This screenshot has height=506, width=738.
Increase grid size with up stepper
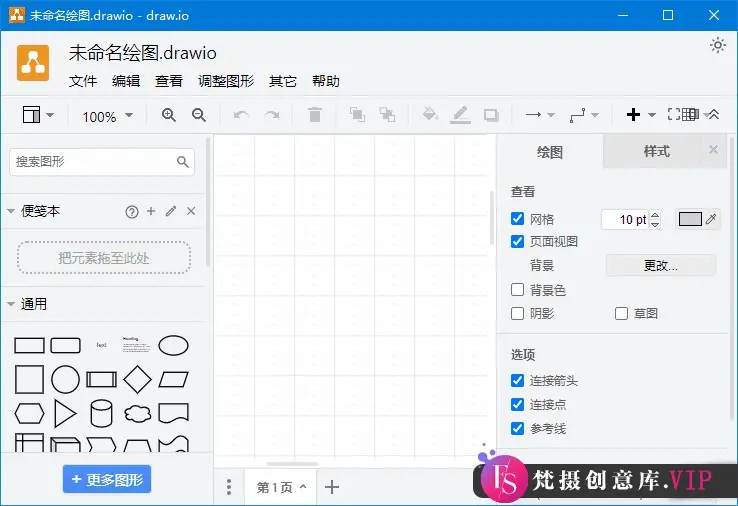click(655, 215)
